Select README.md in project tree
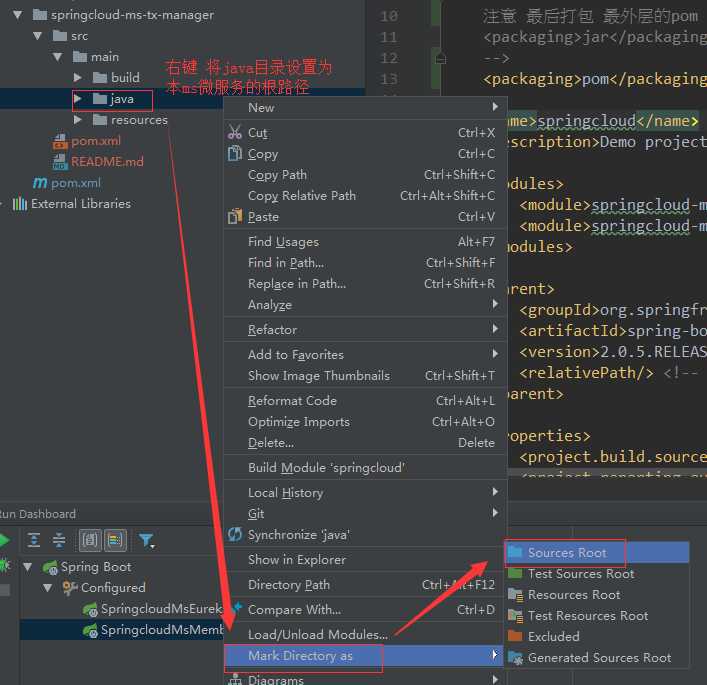 click(x=107, y=161)
